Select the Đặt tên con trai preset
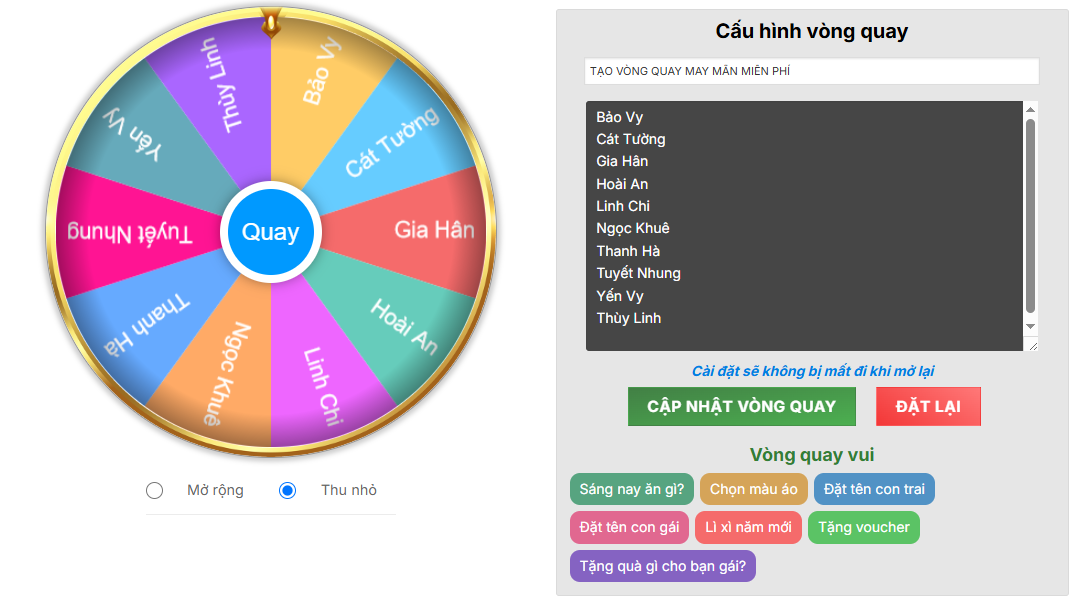The width and height of the screenshot is (1087, 600). tap(874, 489)
